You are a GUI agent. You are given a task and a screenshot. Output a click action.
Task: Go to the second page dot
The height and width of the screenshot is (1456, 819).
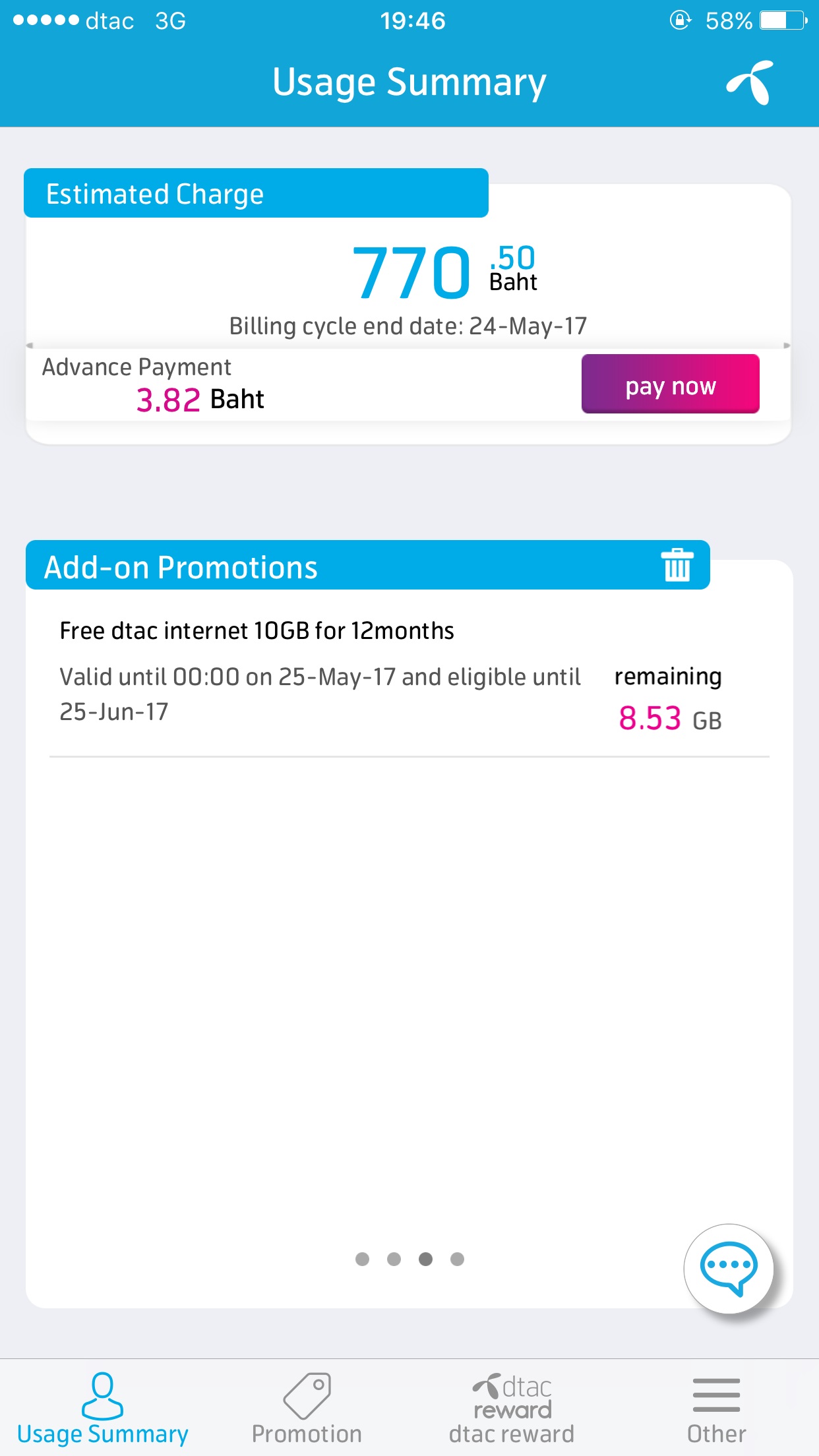tap(394, 1259)
